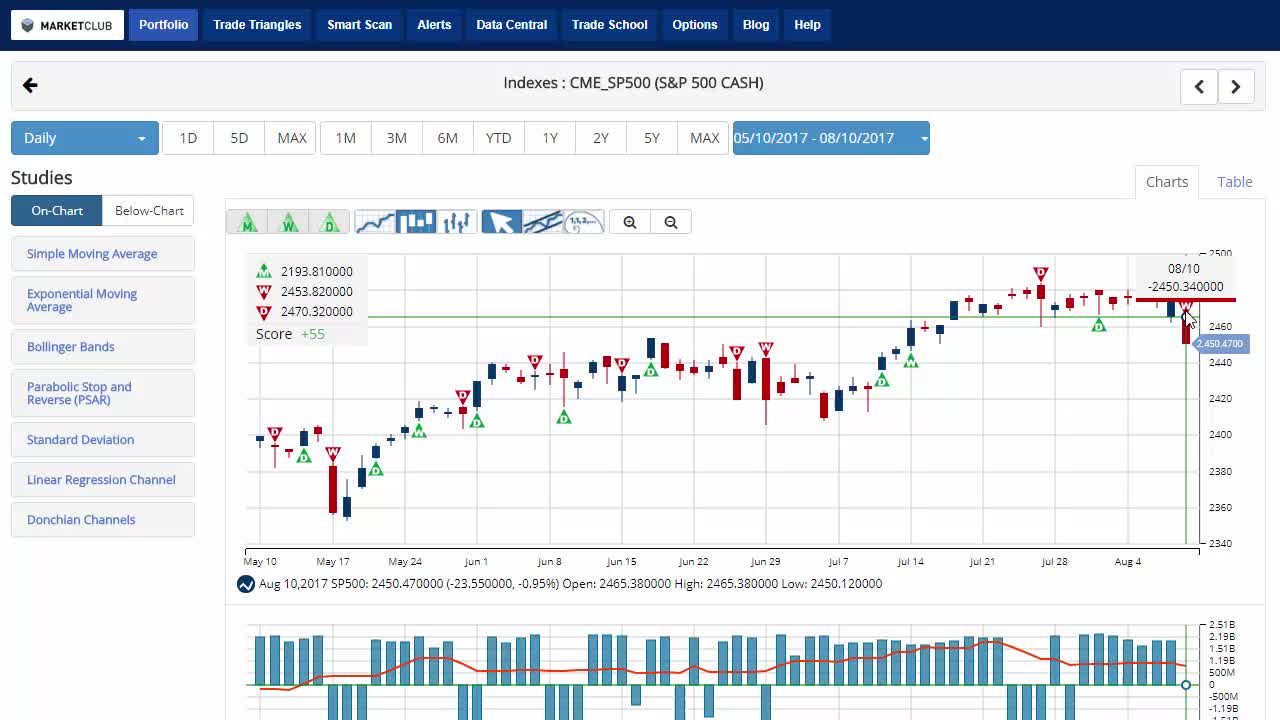The image size is (1280, 720).
Task: Open the Trade School menu
Action: [x=609, y=25]
